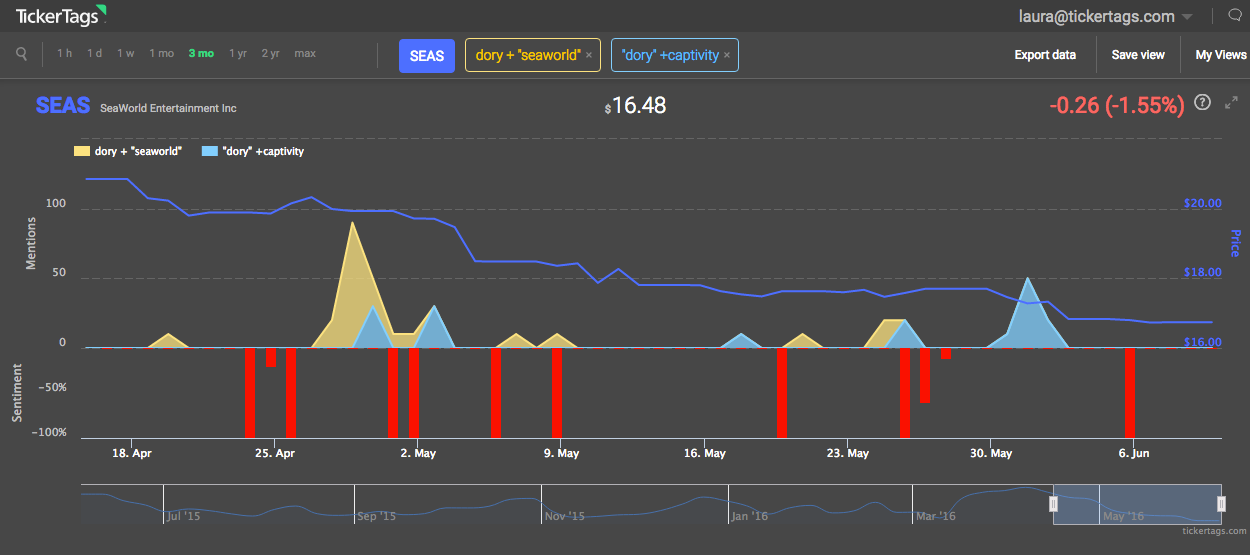Click the -0.26 (-1.55%) change value
This screenshot has height=555, width=1250.
click(1117, 104)
